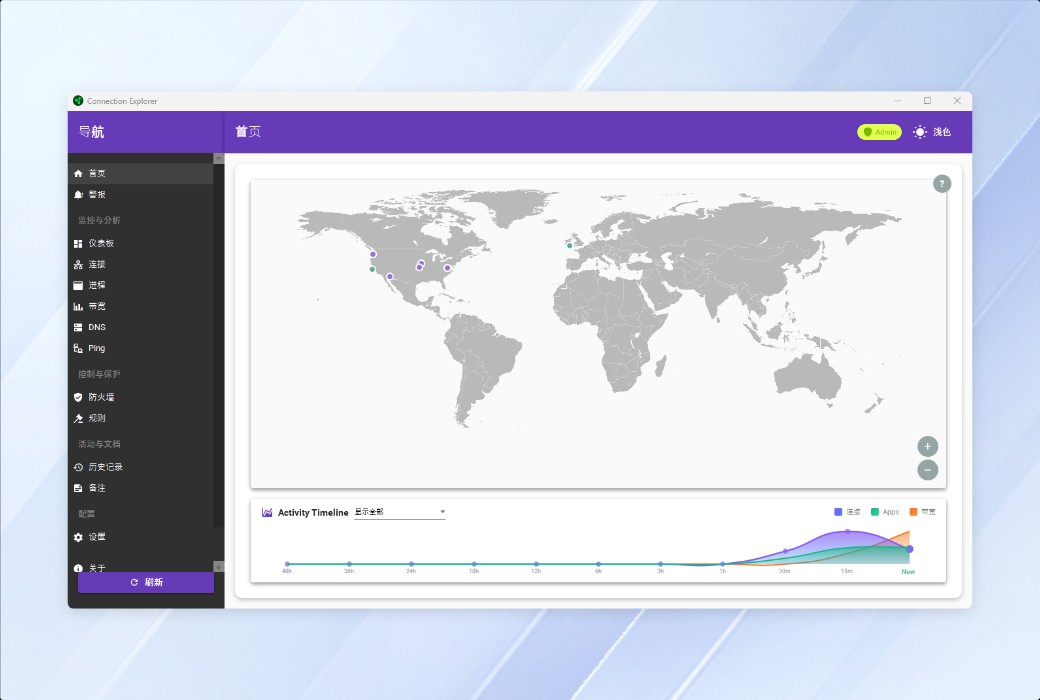Image resolution: width=1040 pixels, height=700 pixels.
Task: Maximize the Connection Explorer window
Action: point(927,101)
